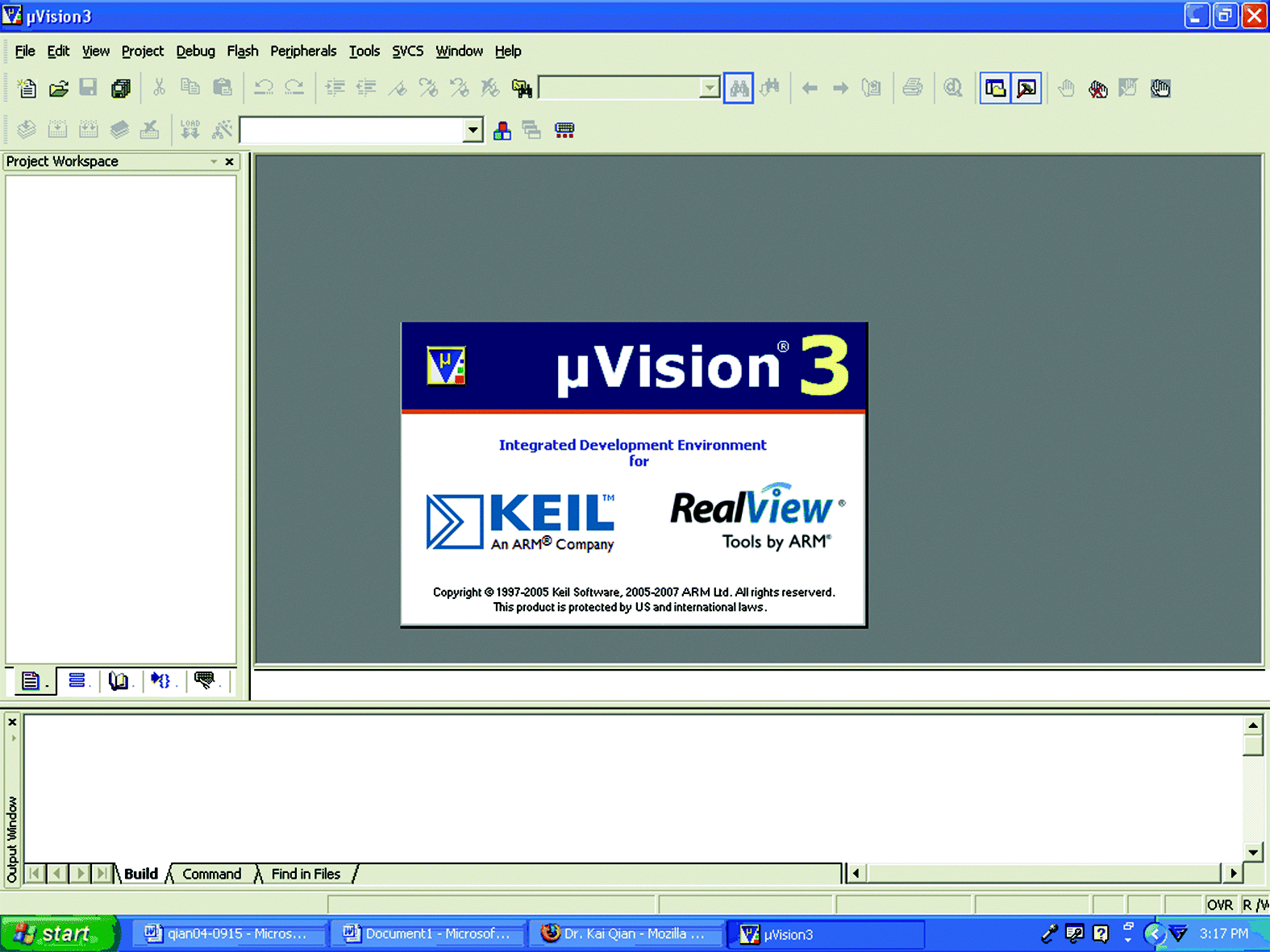Close the Project Workspace panel
Viewport: 1270px width, 952px height.
[230, 161]
